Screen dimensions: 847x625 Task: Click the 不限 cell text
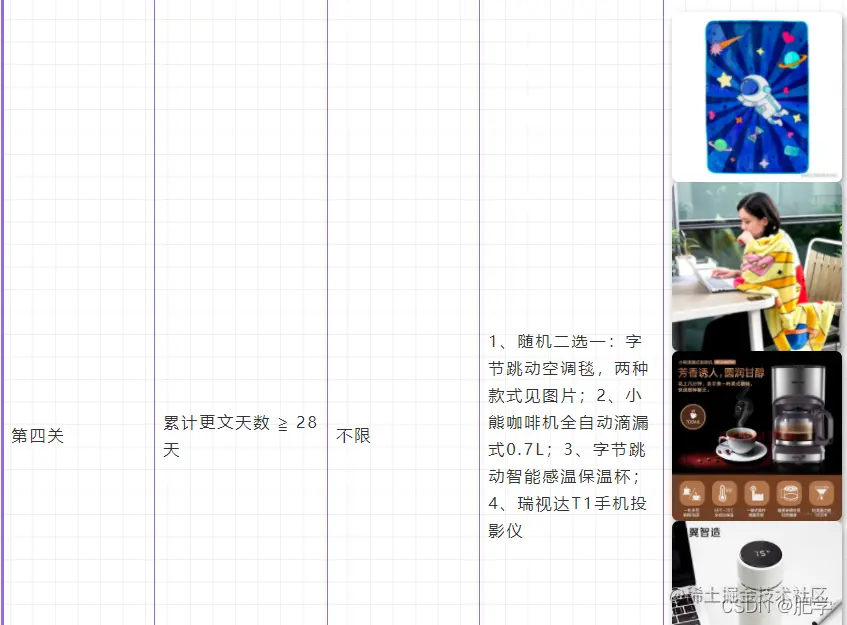[x=353, y=435]
